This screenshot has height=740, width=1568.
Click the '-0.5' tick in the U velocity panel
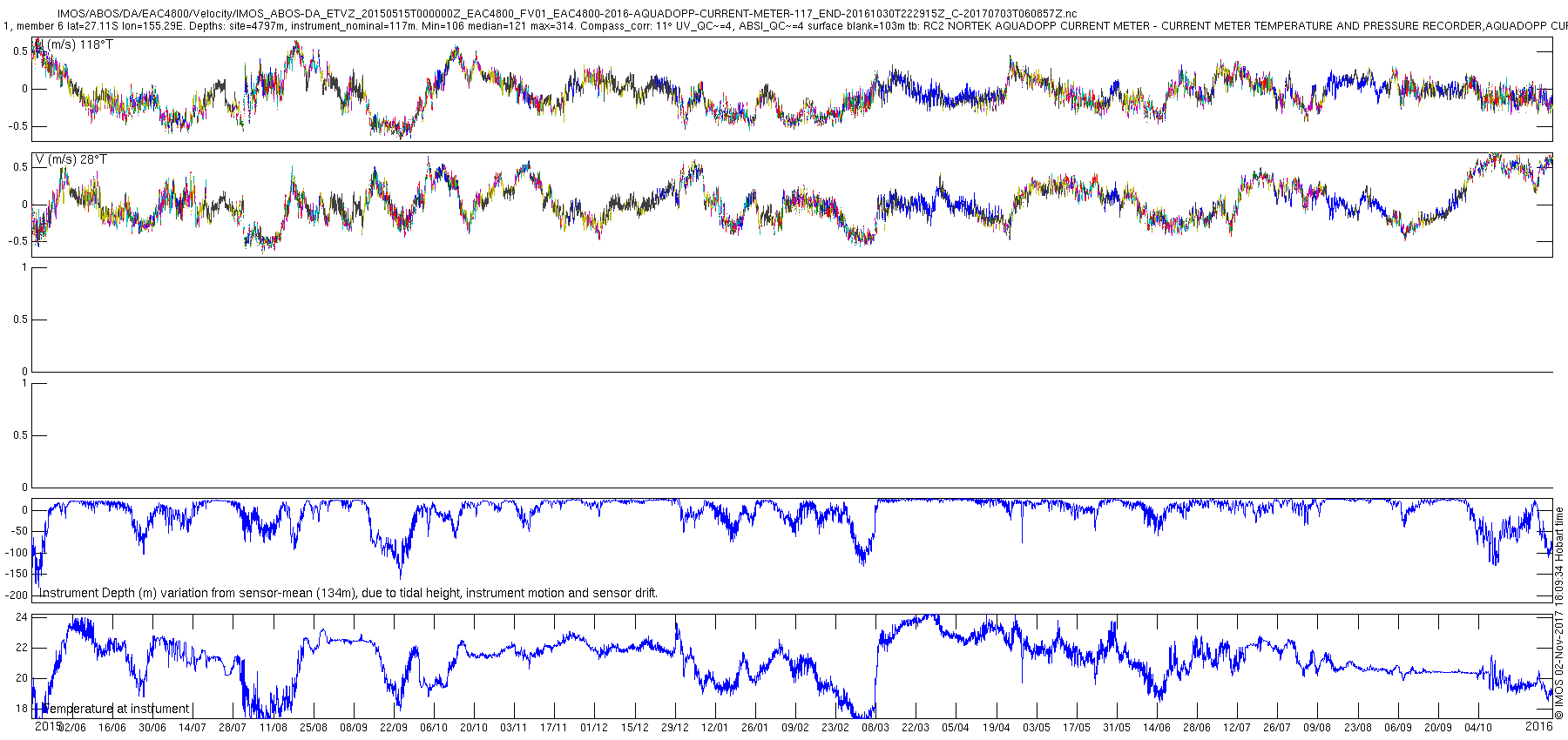point(19,126)
